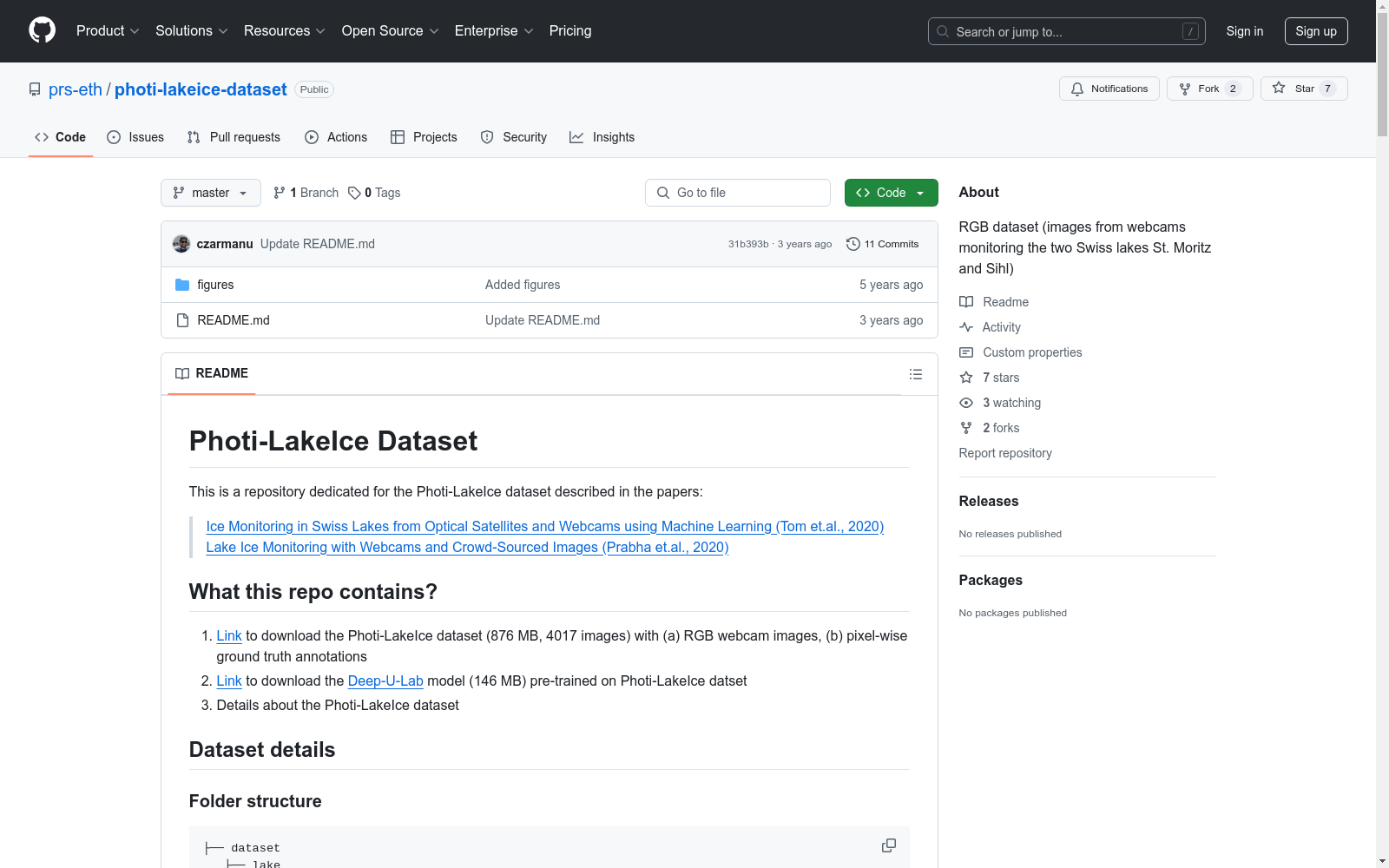
Task: Click the star count badge 7
Action: [x=1327, y=89]
